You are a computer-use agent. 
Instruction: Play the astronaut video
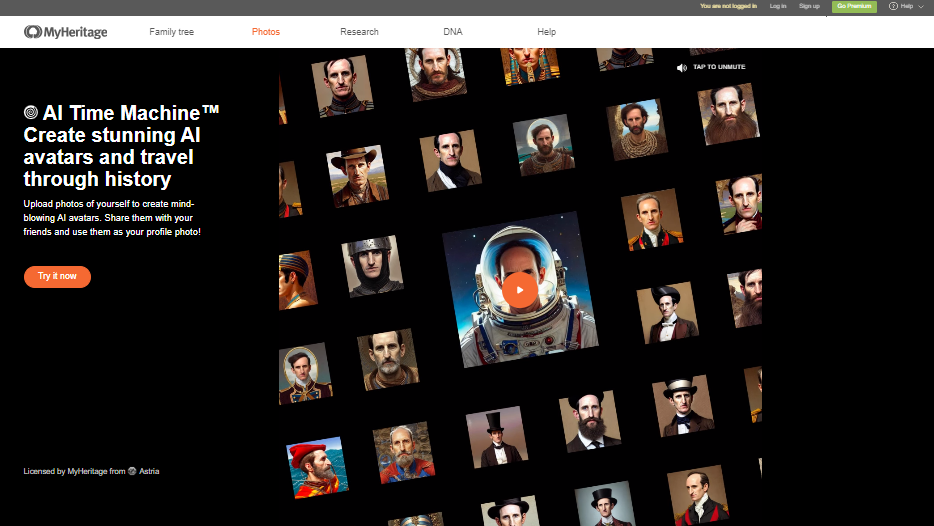(519, 290)
